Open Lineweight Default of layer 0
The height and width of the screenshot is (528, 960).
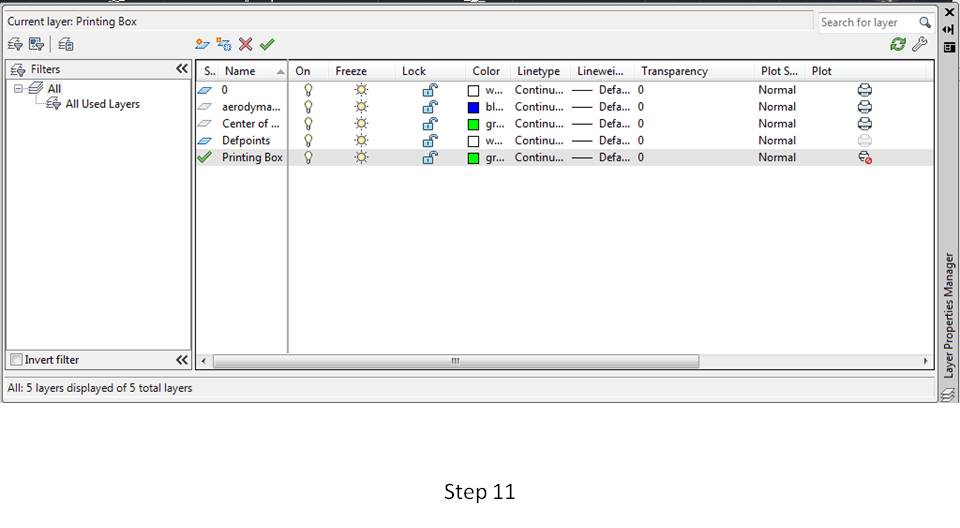coord(601,90)
